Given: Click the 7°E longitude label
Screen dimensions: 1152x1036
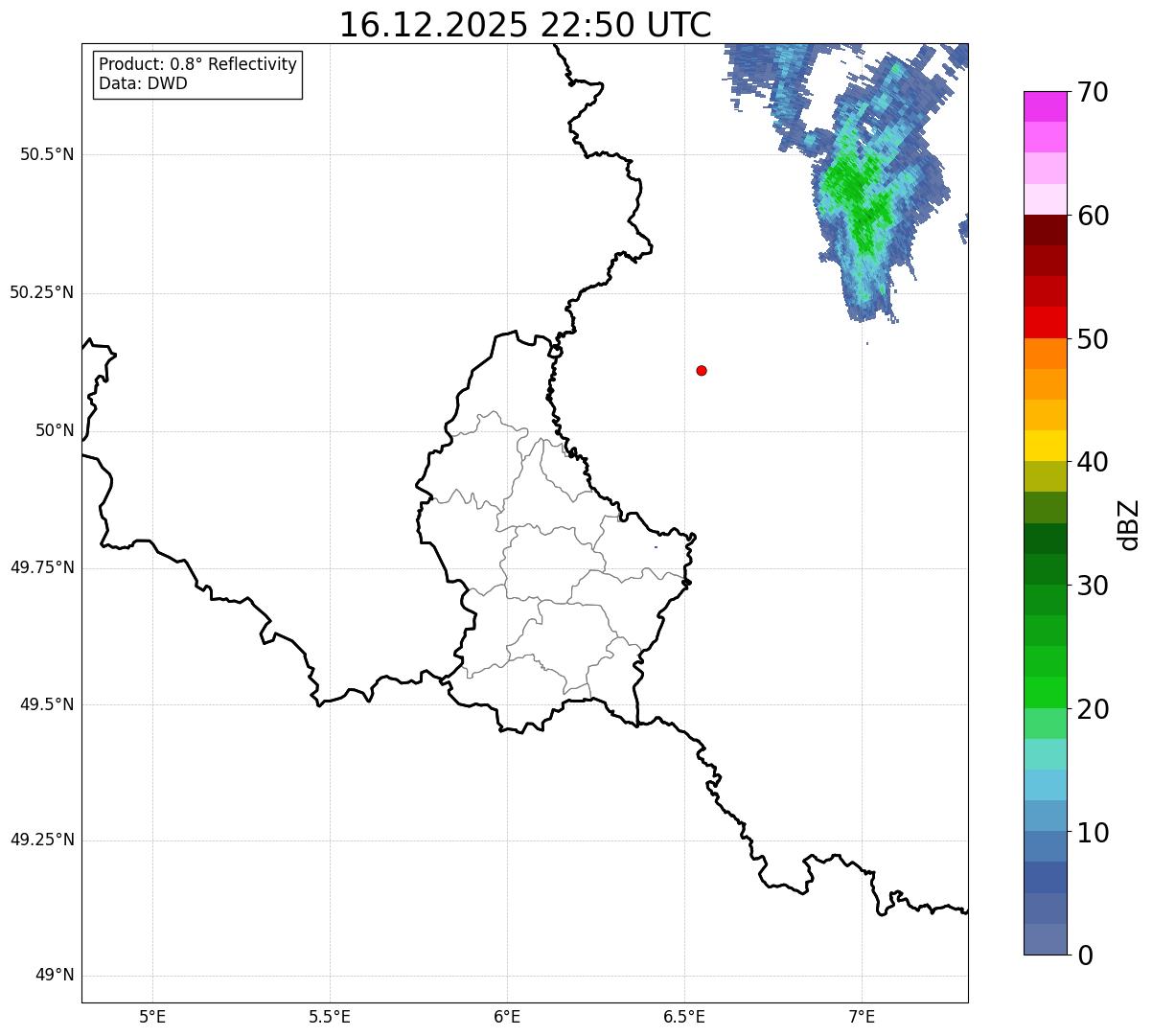Looking at the screenshot, I should coord(862,1016).
